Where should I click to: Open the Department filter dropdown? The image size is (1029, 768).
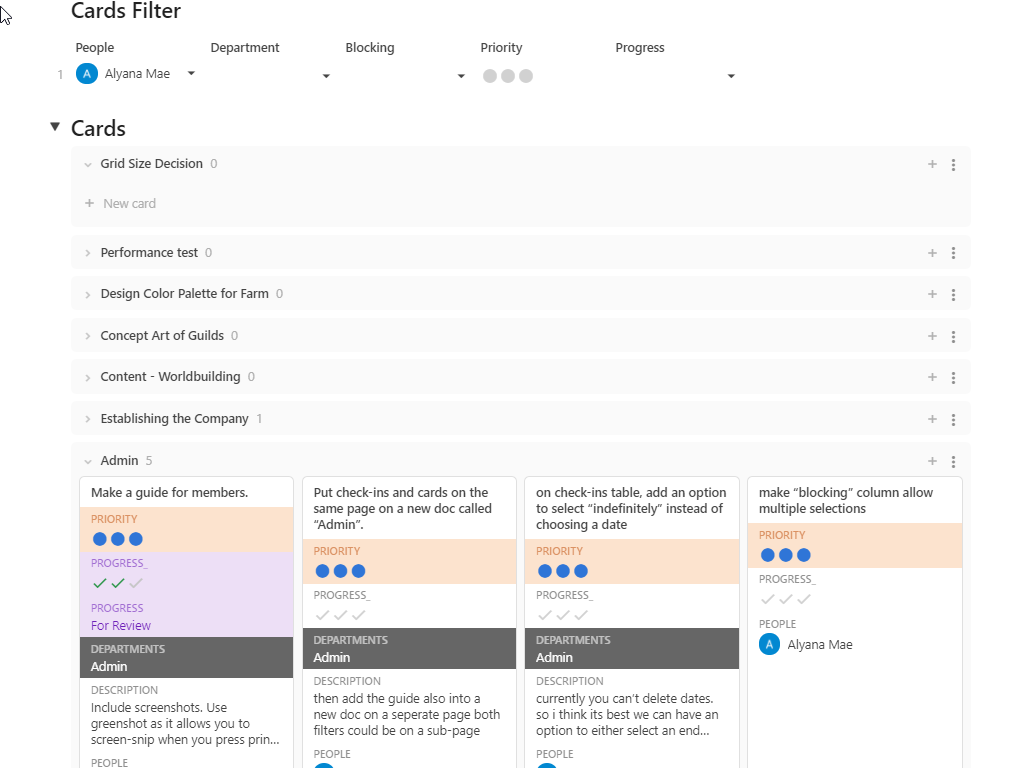click(326, 76)
